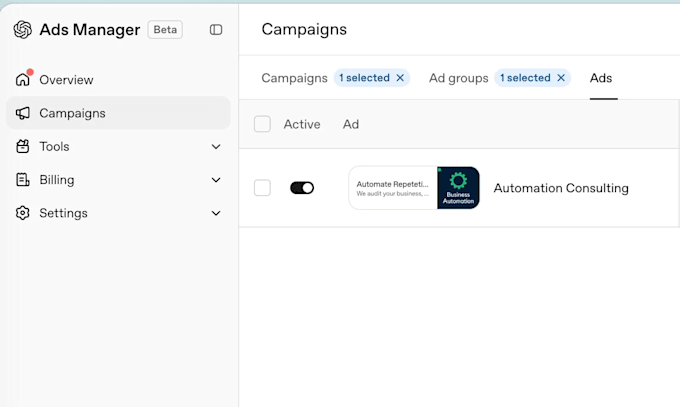Expand the Billing menu chevron

click(x=216, y=180)
